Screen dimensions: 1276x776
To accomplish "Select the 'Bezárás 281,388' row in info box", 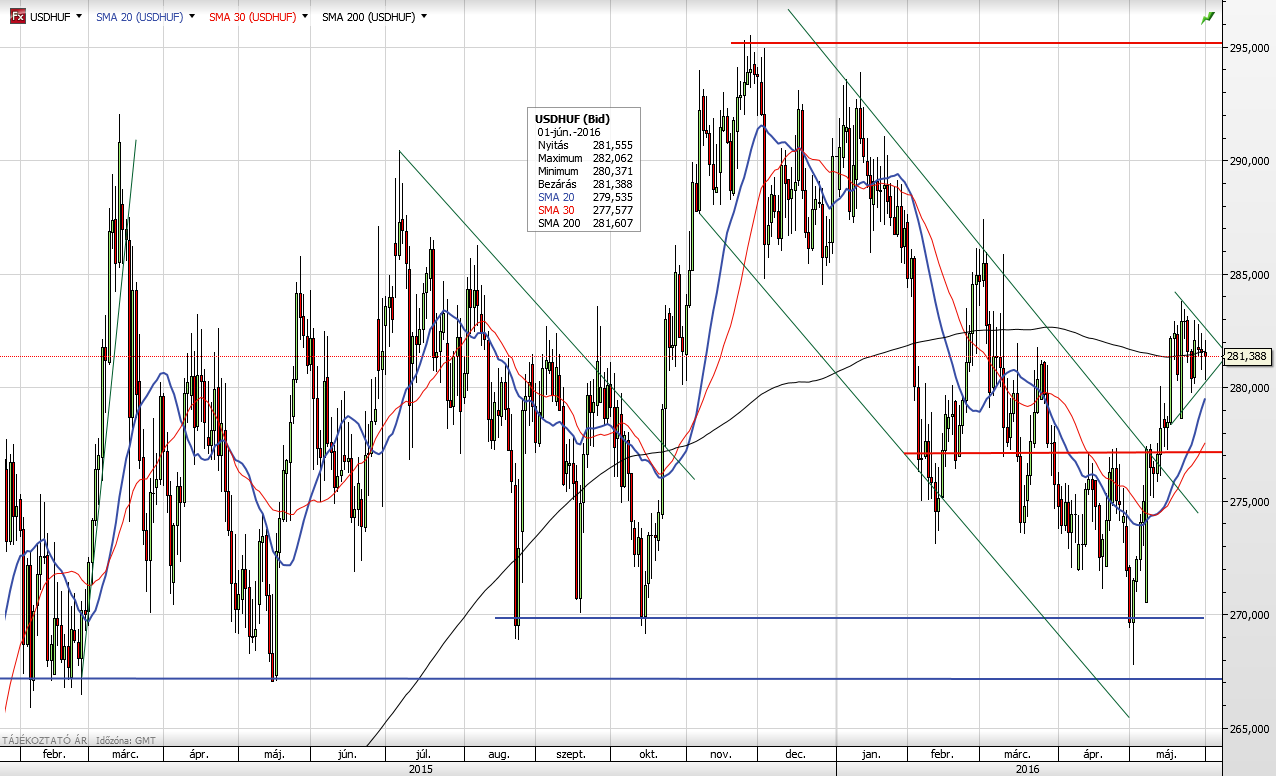I will (x=585, y=184).
